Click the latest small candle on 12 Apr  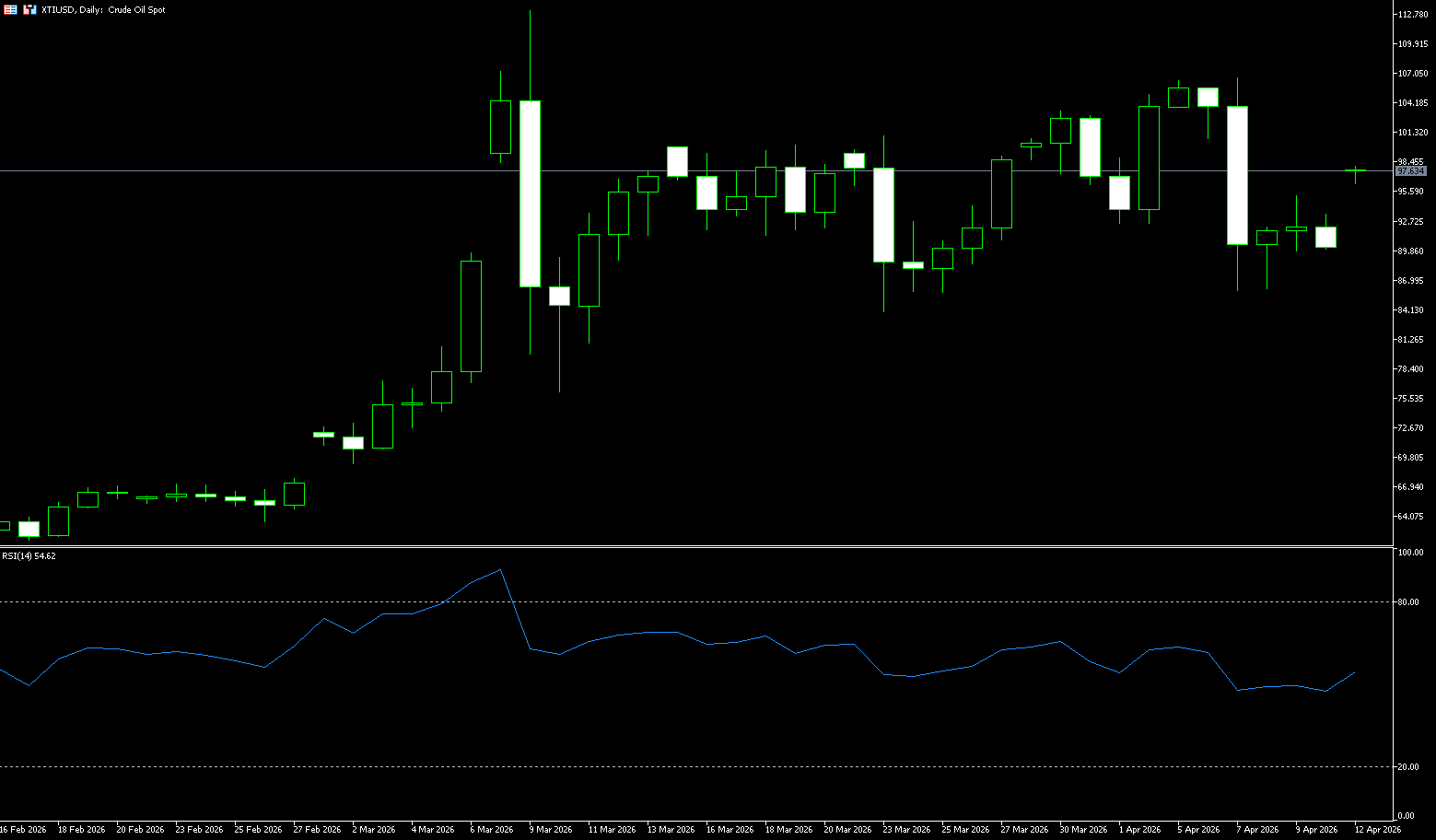[1355, 170]
